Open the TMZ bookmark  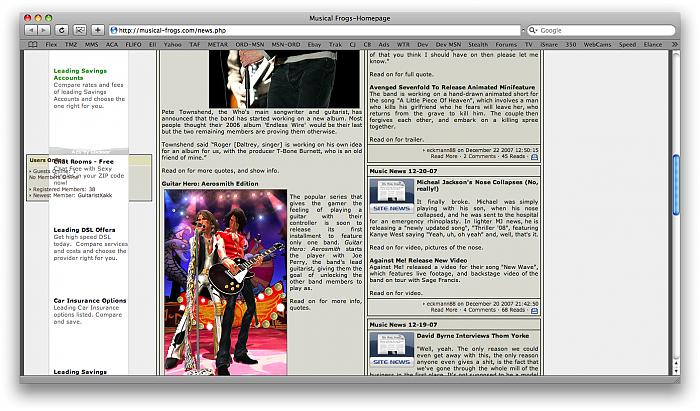coord(71,45)
